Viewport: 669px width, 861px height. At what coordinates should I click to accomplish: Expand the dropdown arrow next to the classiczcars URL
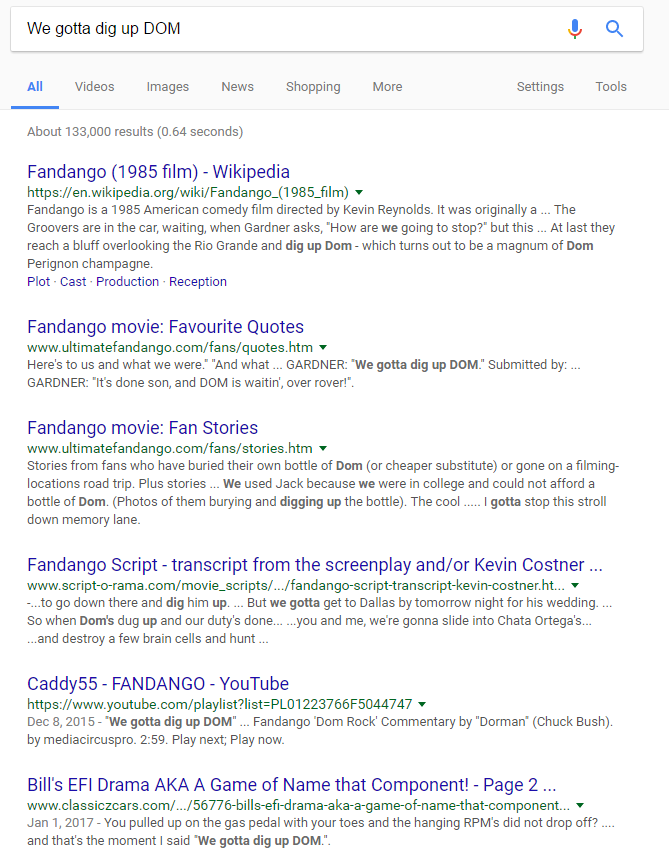[580, 806]
